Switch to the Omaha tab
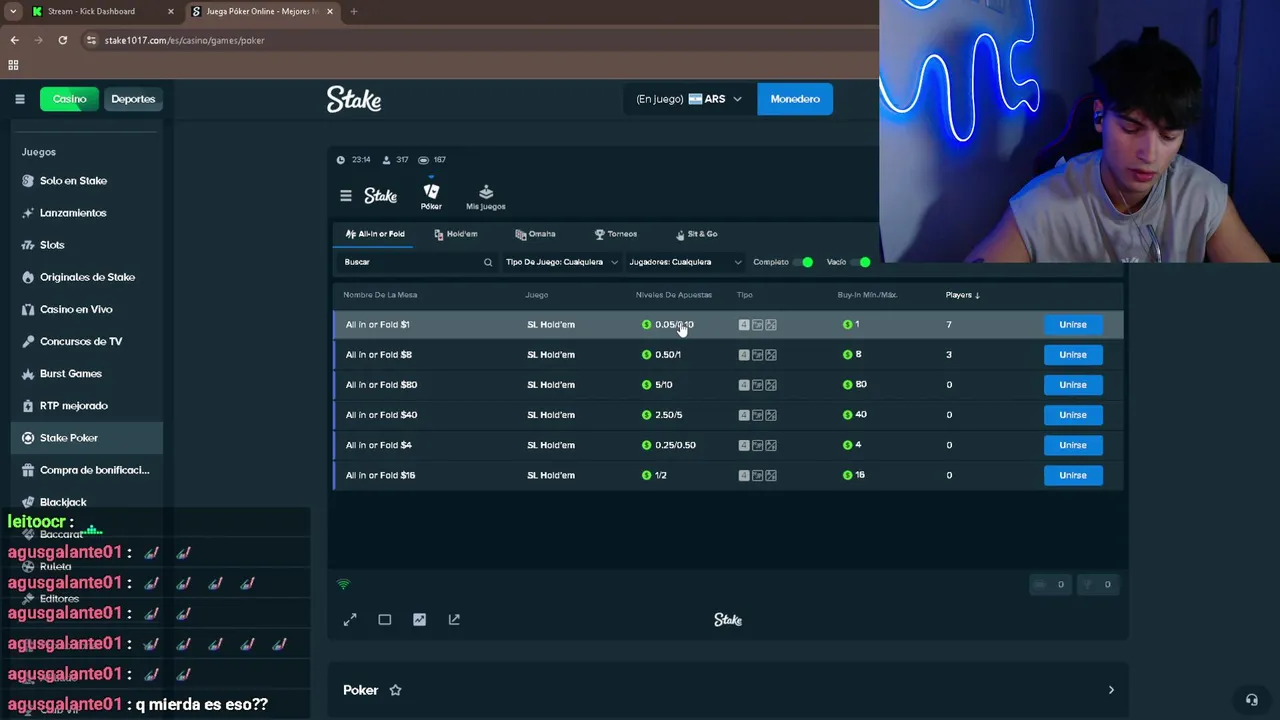 coord(535,234)
